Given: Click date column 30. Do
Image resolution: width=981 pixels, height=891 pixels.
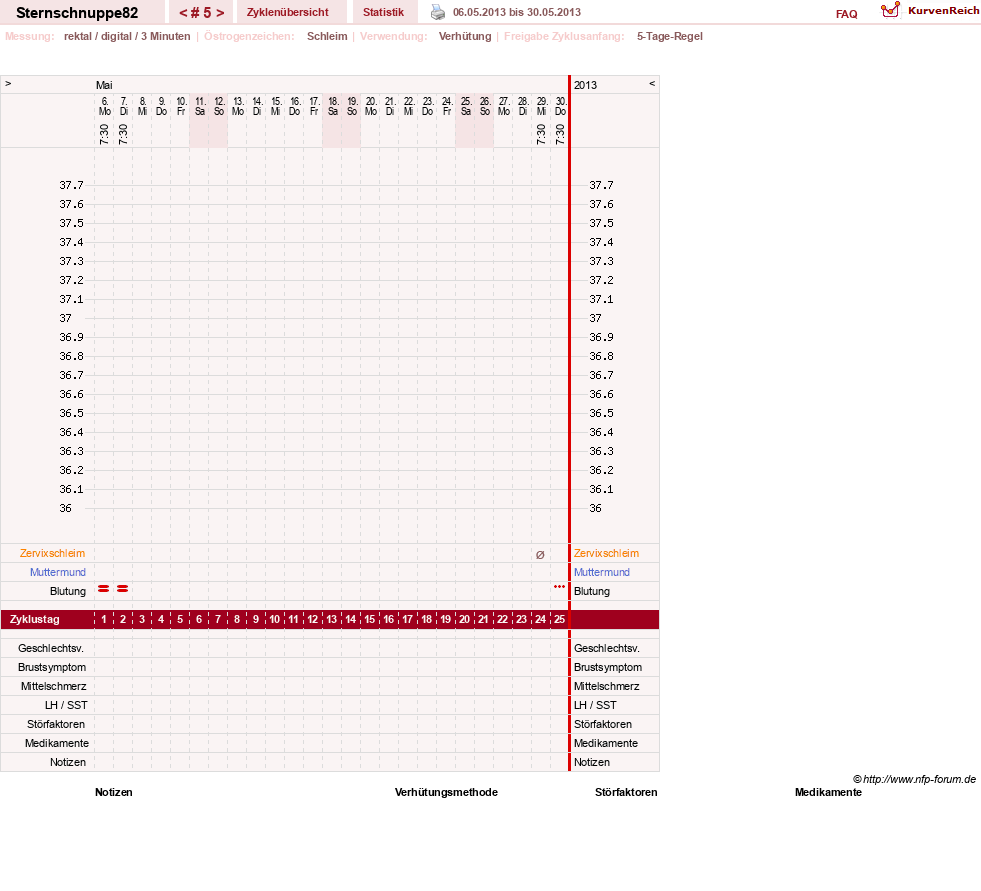Looking at the screenshot, I should tap(561, 106).
